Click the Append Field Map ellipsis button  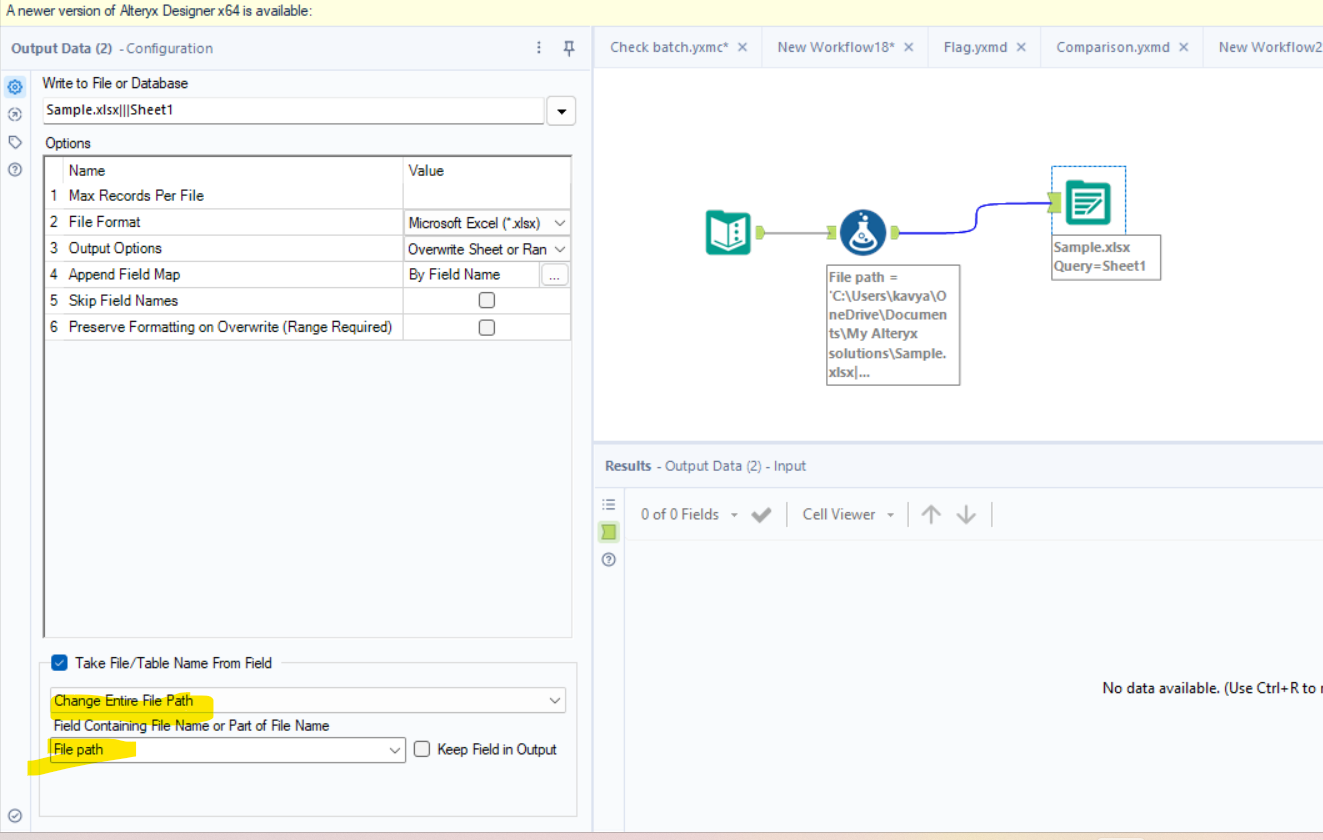coord(555,274)
